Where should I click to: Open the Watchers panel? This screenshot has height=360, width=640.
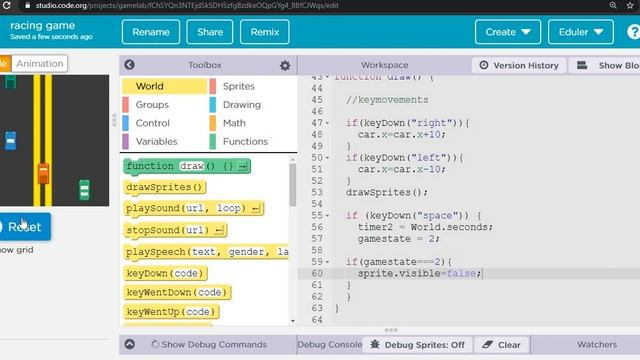click(597, 344)
